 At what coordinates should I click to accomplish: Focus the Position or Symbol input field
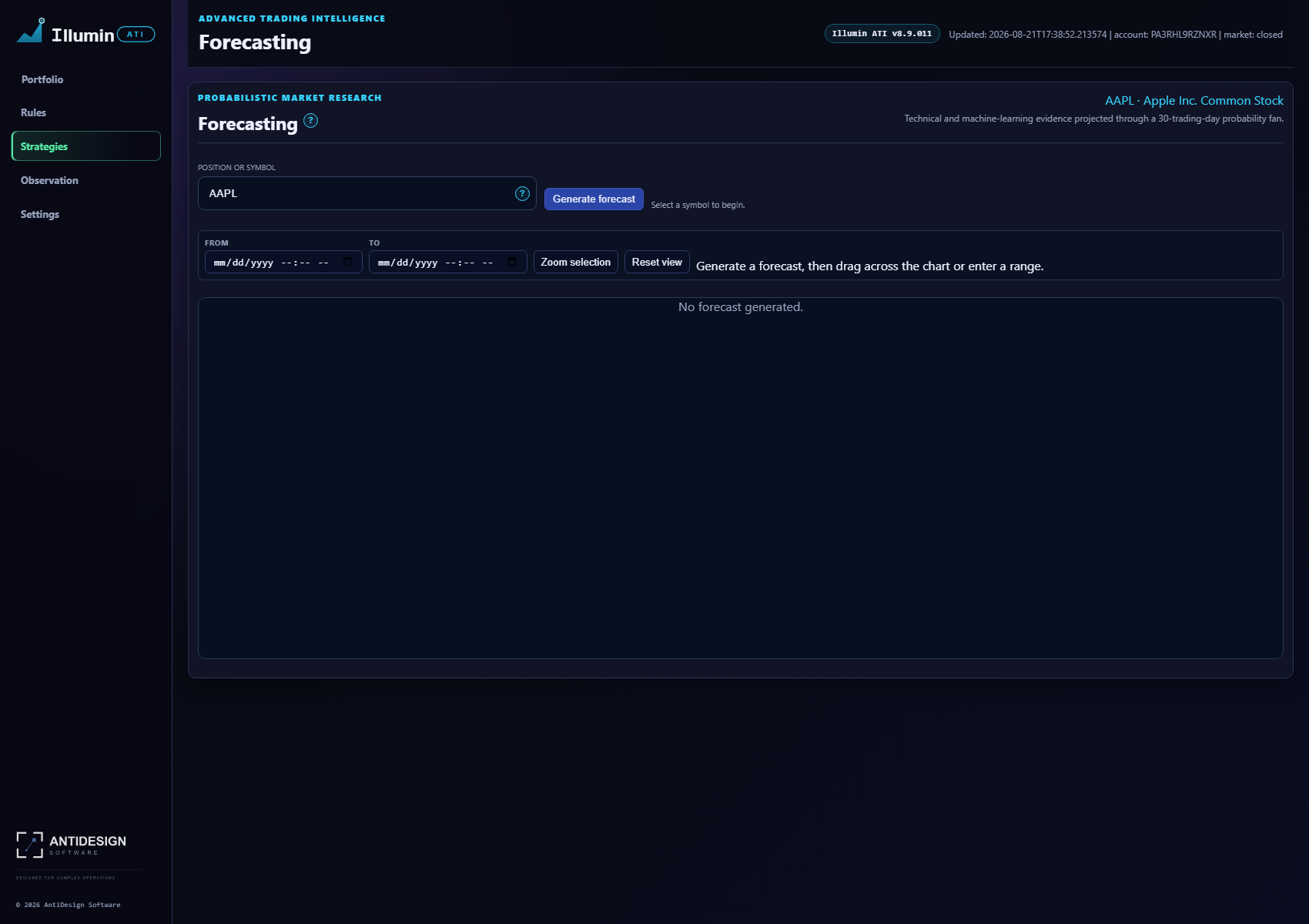tap(367, 193)
